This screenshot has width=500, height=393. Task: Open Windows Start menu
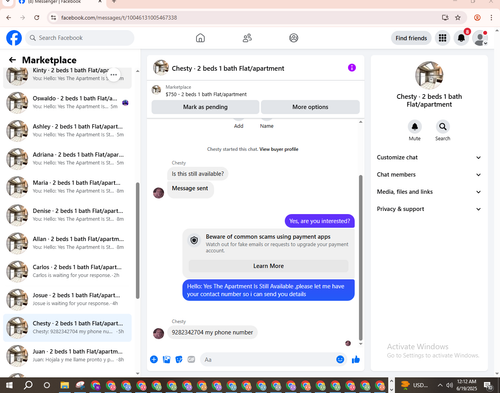(9, 385)
